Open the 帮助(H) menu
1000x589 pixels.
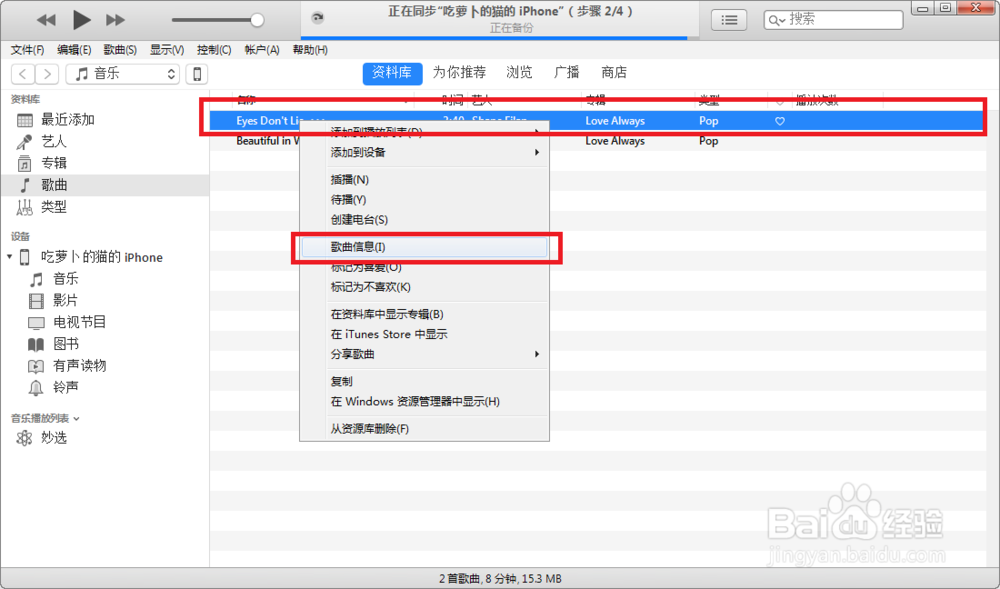pos(310,50)
